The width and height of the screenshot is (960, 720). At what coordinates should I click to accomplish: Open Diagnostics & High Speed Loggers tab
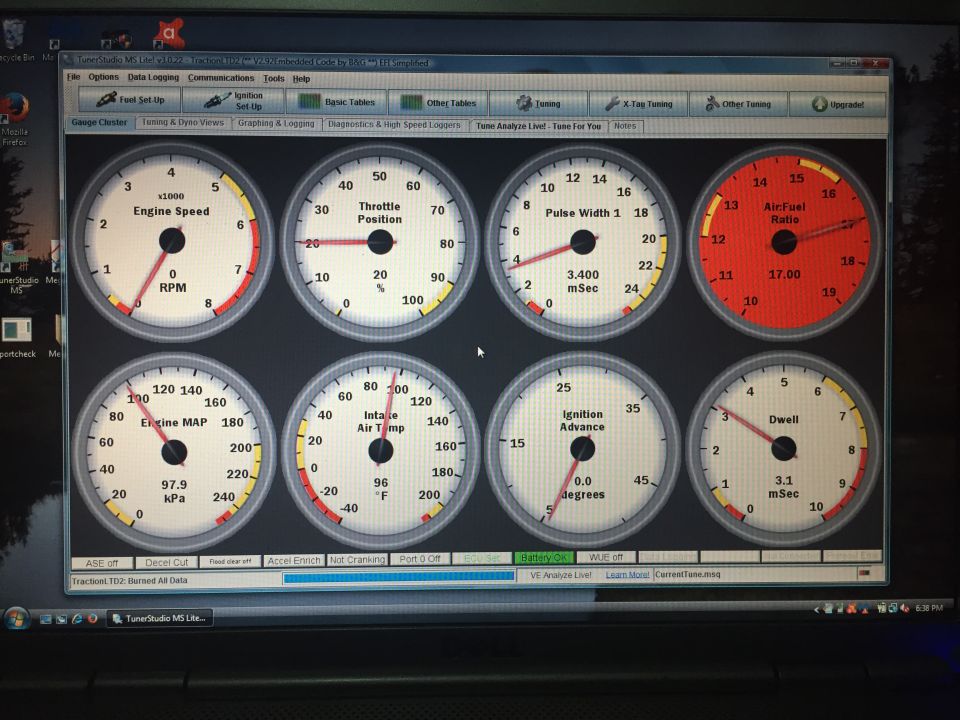(394, 125)
